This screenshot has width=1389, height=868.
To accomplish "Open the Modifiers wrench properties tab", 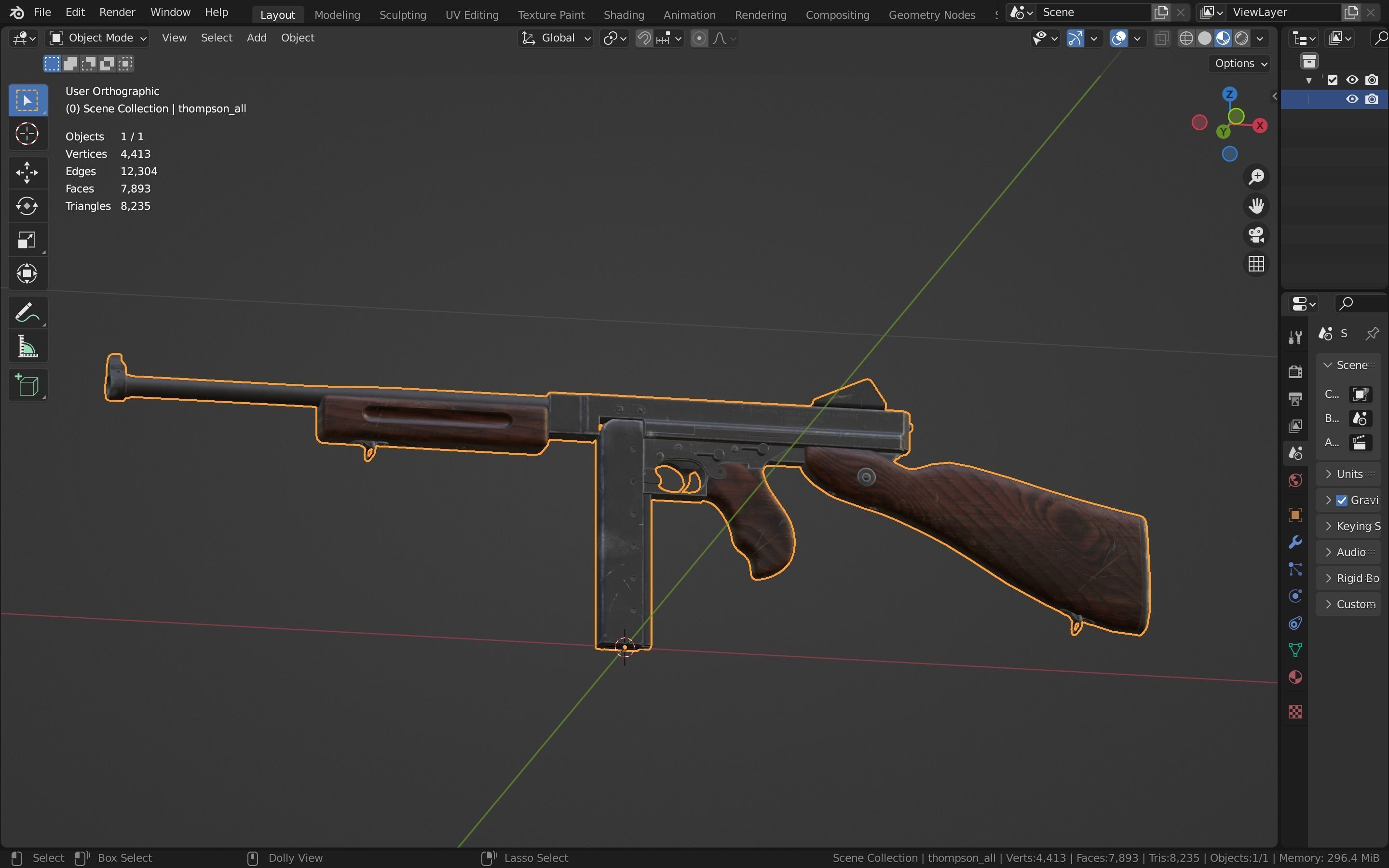I will [1295, 542].
